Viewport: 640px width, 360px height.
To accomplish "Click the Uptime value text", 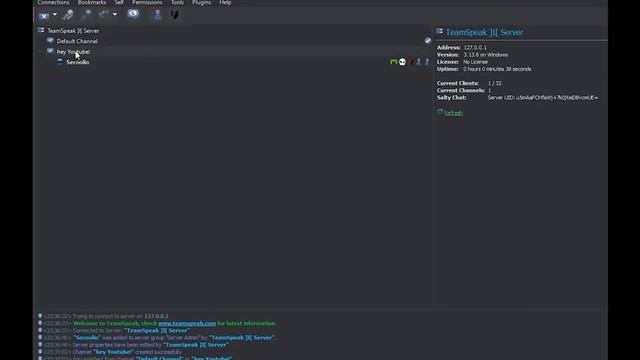I will [497, 69].
